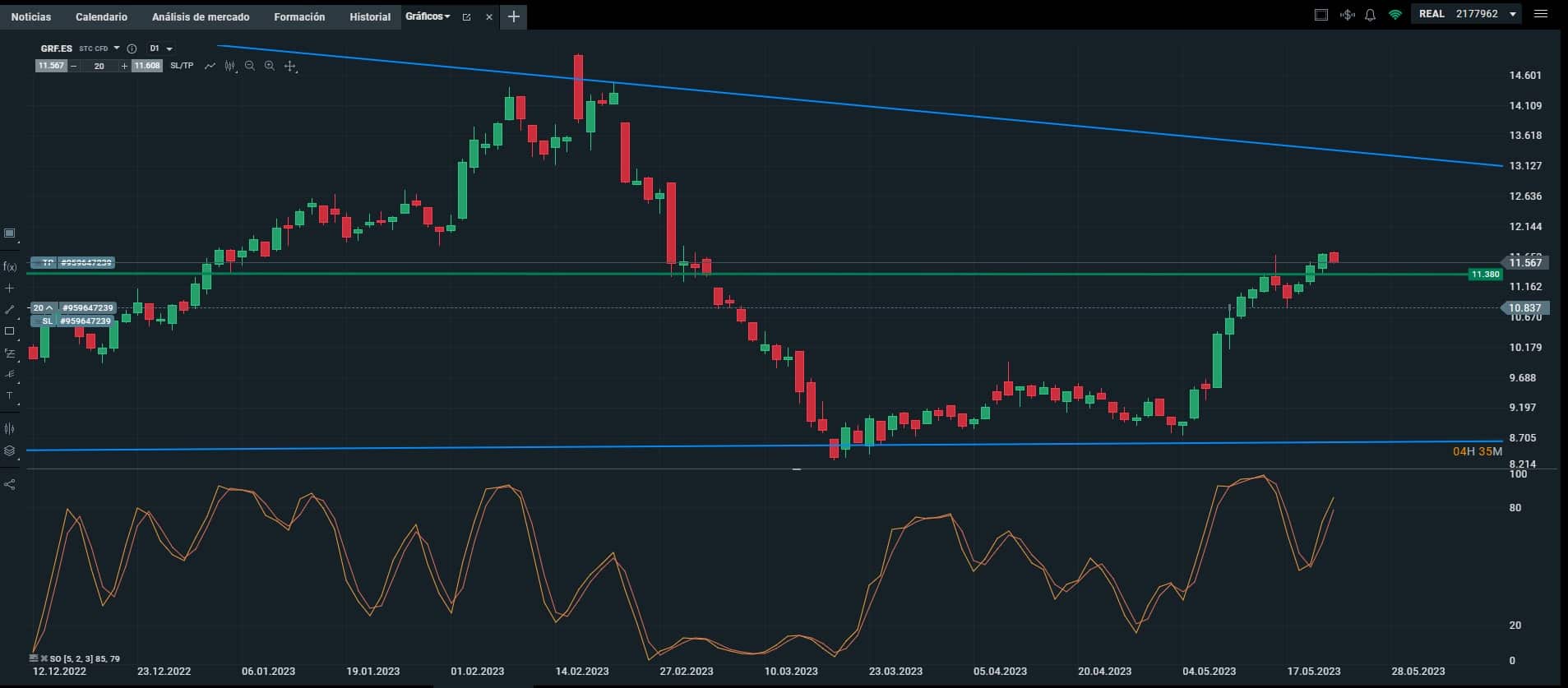Toggle the SL/TP order option

182,66
